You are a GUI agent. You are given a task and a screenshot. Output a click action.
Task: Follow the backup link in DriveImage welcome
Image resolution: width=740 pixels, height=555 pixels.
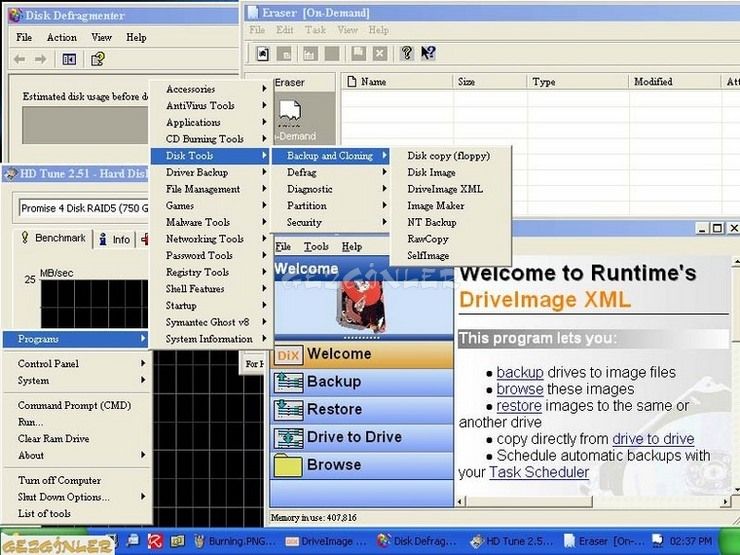point(520,373)
